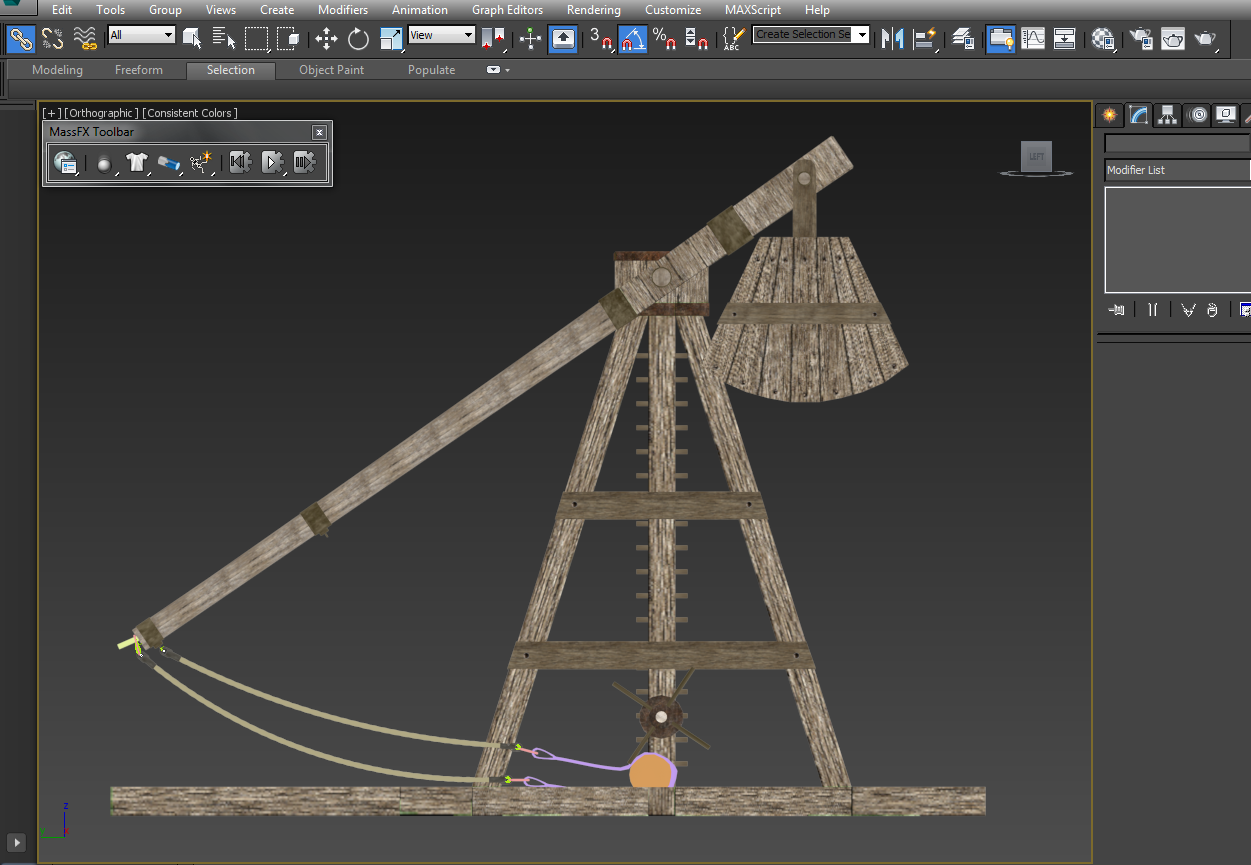The image size is (1251, 865).
Task: Open the MassFX World Parameters globe icon
Action: pos(65,162)
